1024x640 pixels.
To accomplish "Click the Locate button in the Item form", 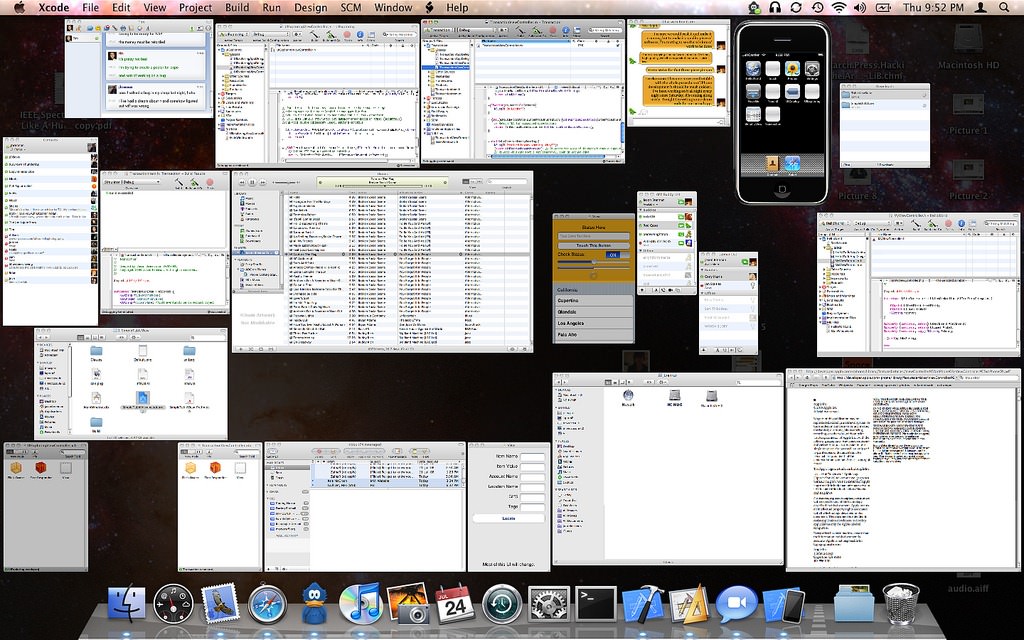I will tap(508, 518).
